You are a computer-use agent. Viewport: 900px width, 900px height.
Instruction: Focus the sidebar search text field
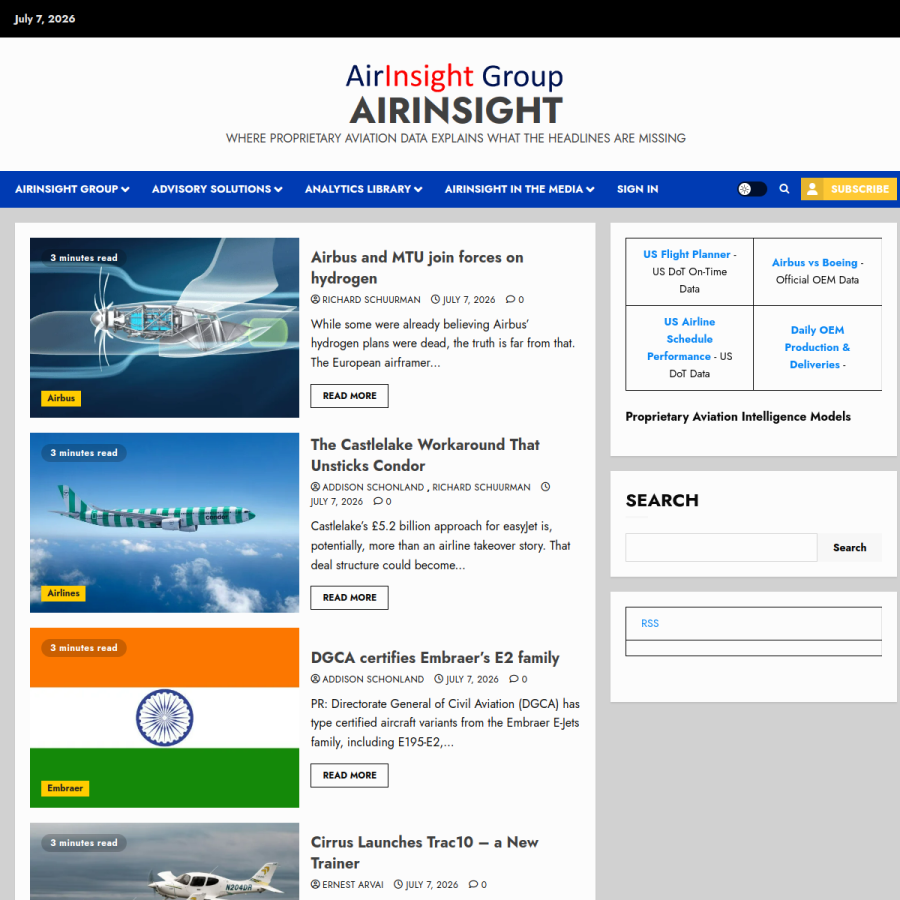click(x=721, y=548)
